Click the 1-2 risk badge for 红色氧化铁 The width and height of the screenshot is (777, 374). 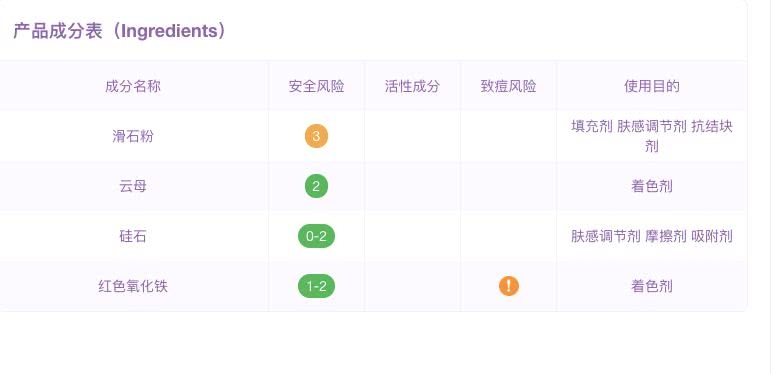316,286
